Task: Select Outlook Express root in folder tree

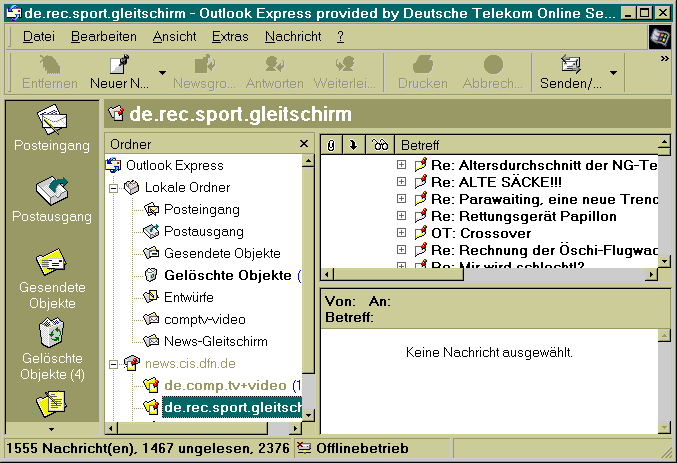Action: click(x=174, y=165)
